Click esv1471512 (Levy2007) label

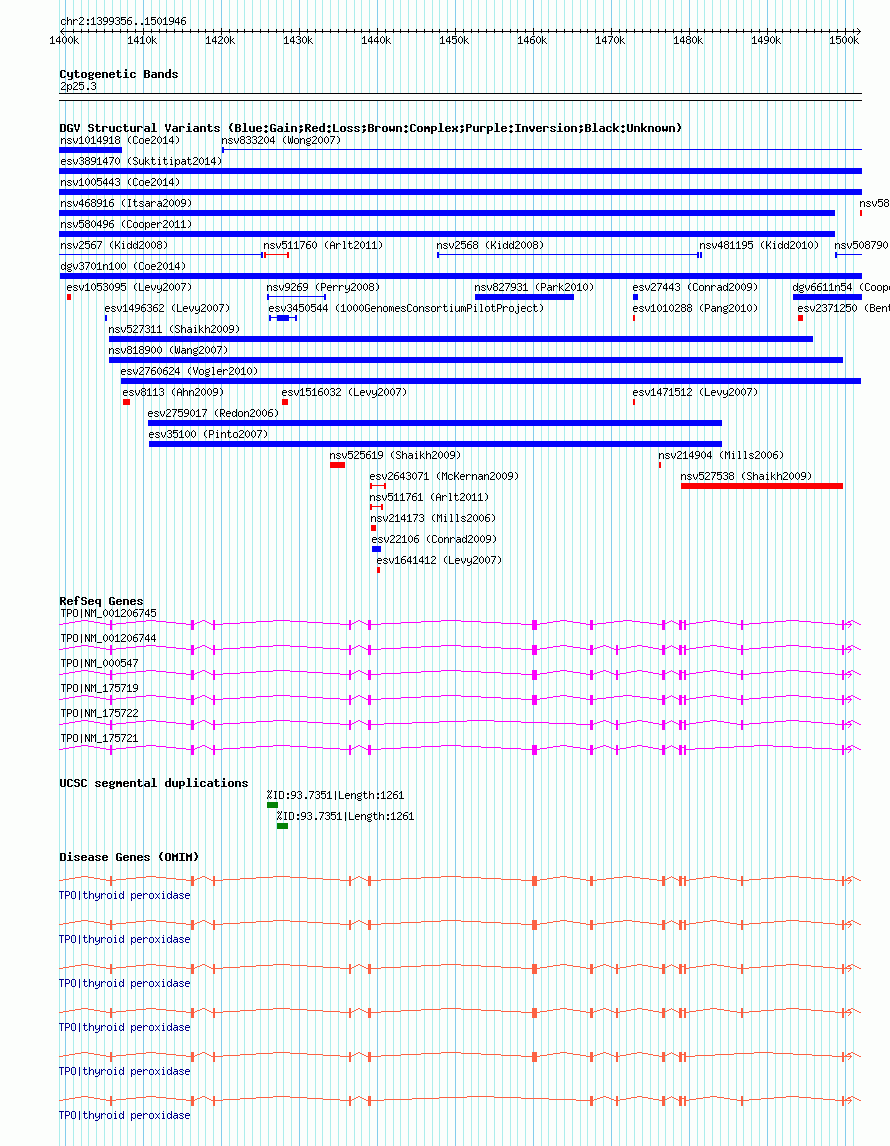[696, 392]
